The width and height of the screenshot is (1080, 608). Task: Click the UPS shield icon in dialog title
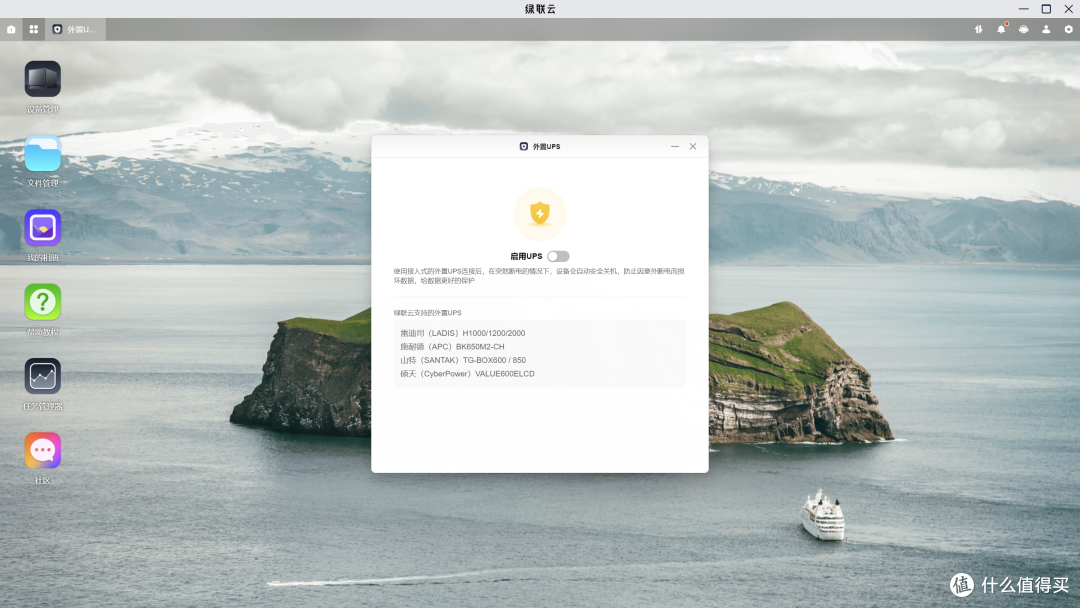pos(523,147)
